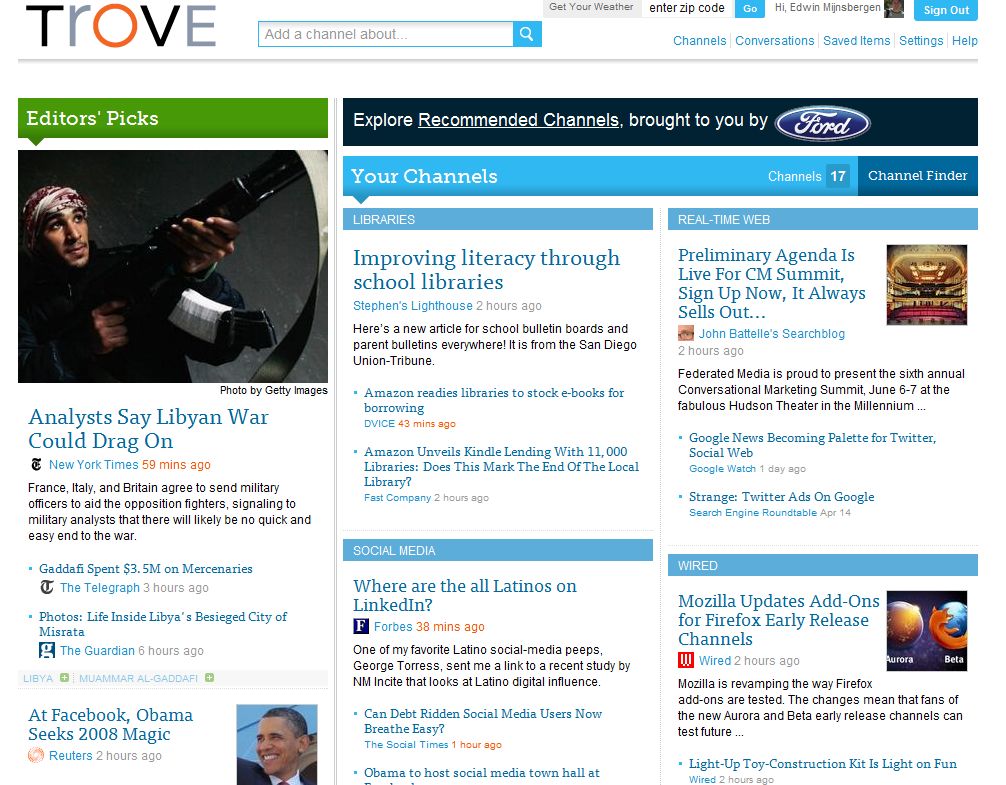Open 'Light-Up Toy-Construction Kit Is Light on Fun'

click(x=823, y=763)
